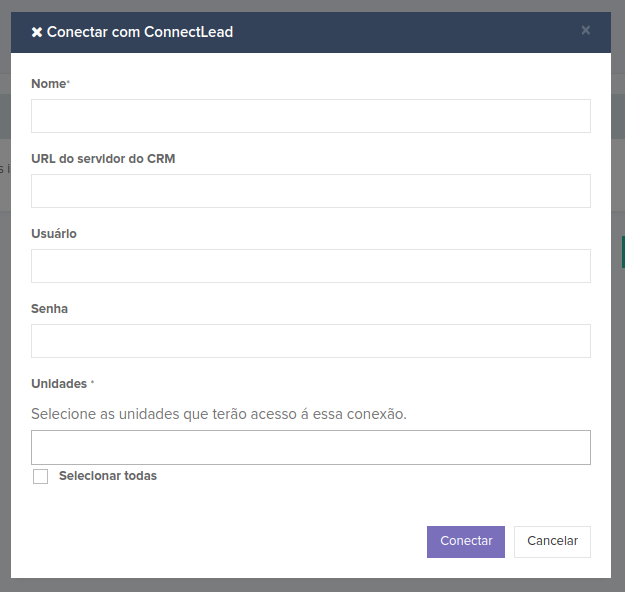This screenshot has height=592, width=625.
Task: Close the ConnectLead dialog with the top-right X
Action: click(x=585, y=30)
